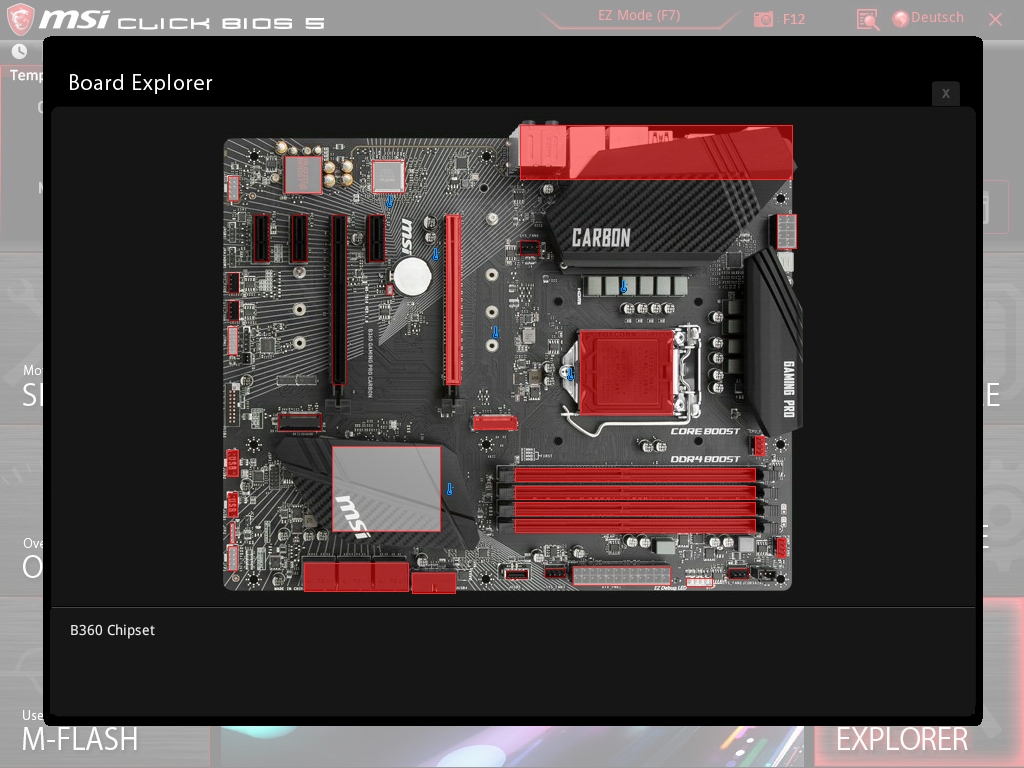Select the fan header left of the CARBON heatsink
This screenshot has height=768, width=1024.
[530, 248]
